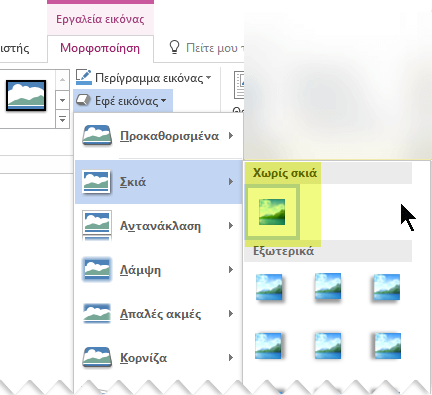432x395 pixels.
Task: Select middle outer shadow preset in second row
Action: tap(328, 346)
